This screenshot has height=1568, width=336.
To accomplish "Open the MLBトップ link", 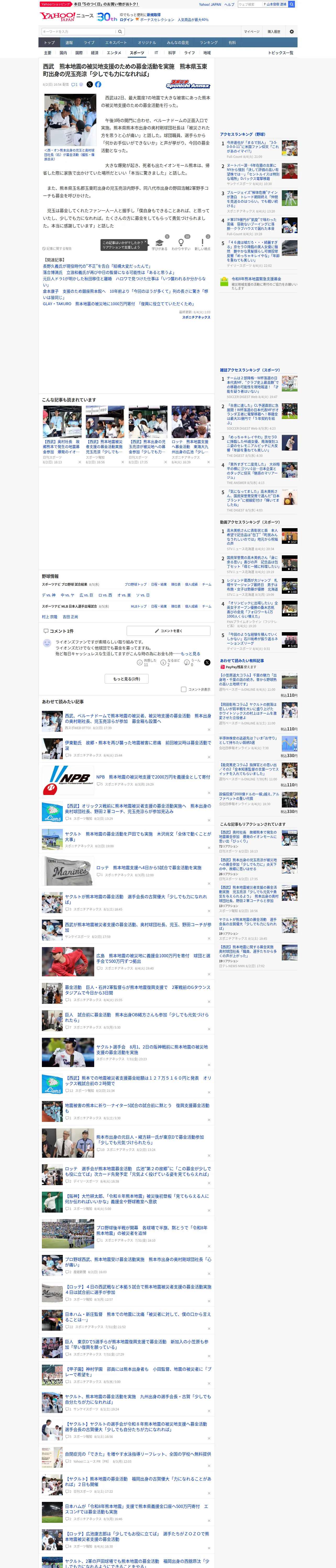I will [x=138, y=606].
